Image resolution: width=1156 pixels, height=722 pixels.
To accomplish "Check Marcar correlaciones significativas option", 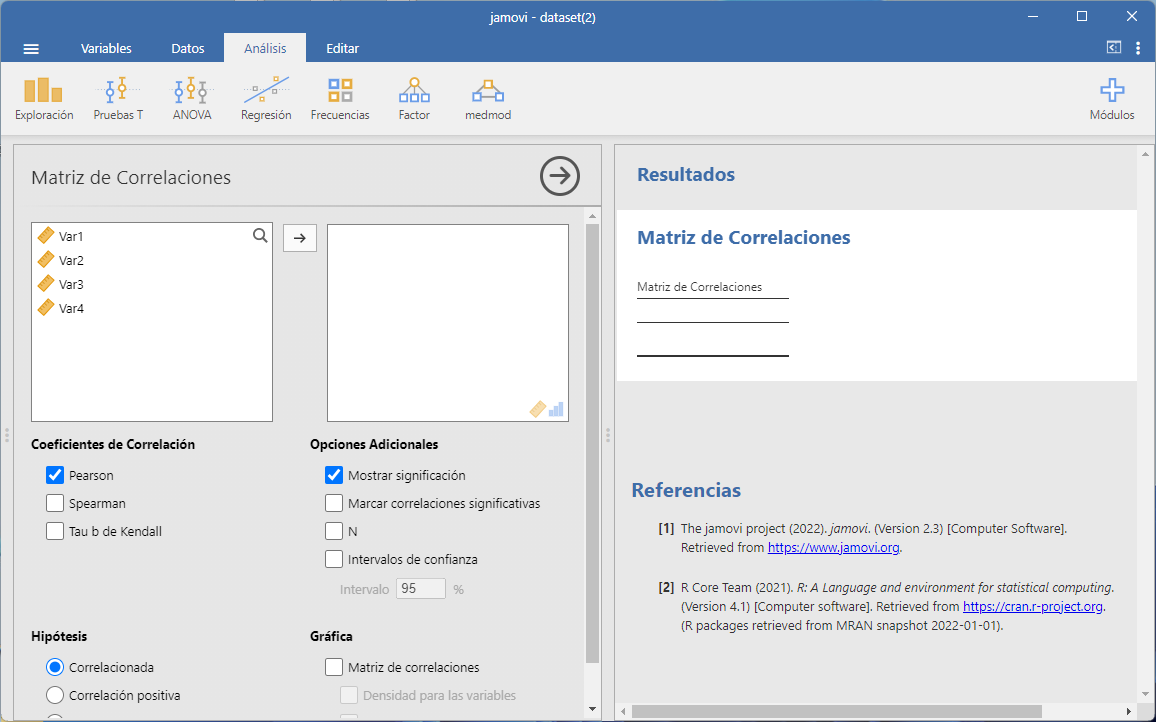I will 335,504.
